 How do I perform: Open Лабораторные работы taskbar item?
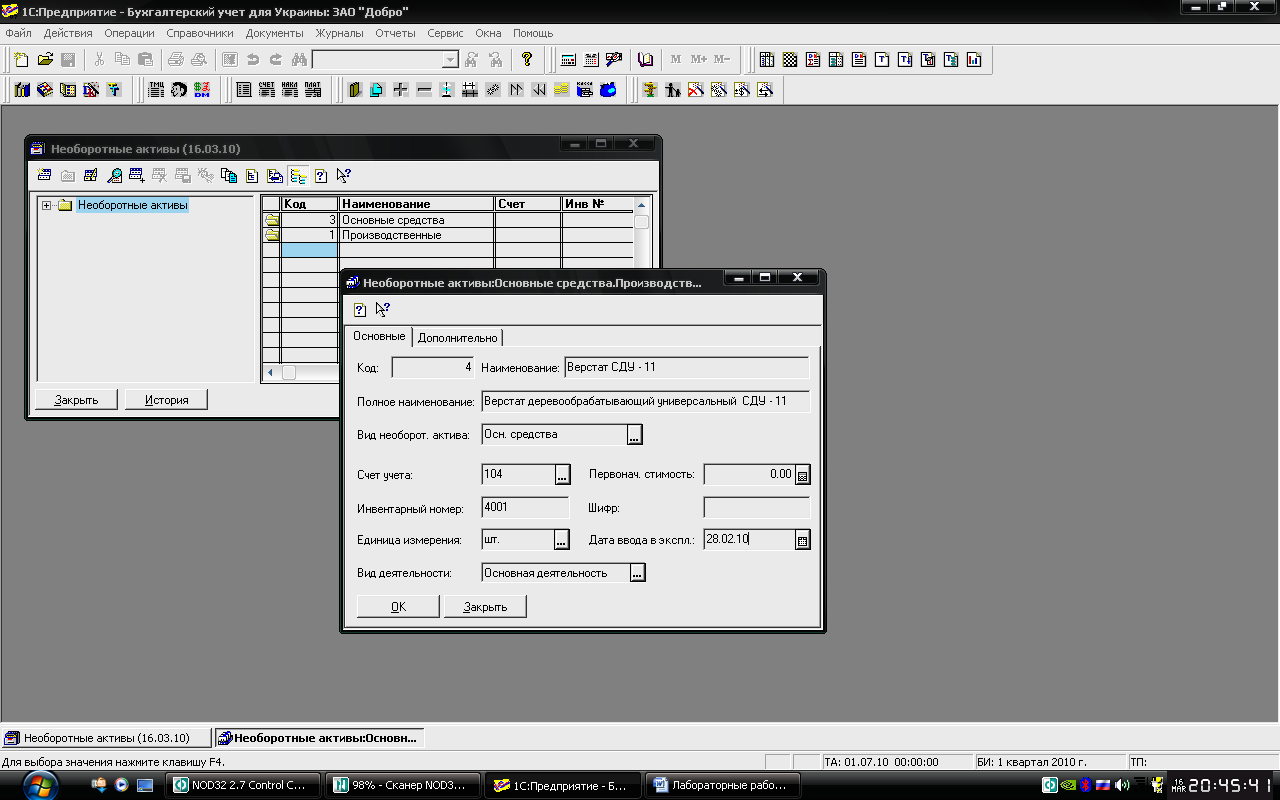coord(724,785)
